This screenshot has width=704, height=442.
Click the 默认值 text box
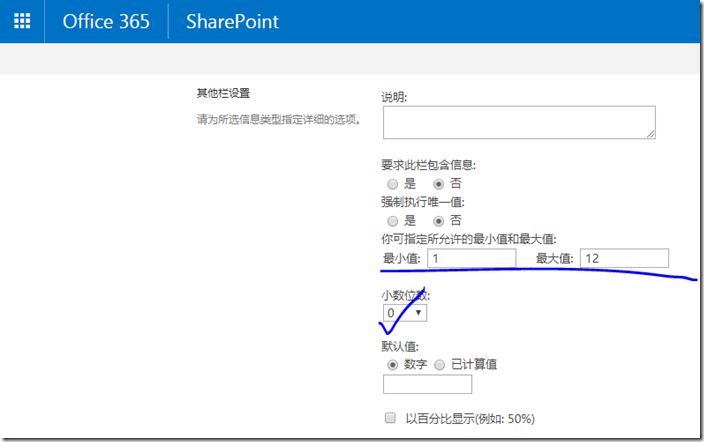click(x=427, y=385)
